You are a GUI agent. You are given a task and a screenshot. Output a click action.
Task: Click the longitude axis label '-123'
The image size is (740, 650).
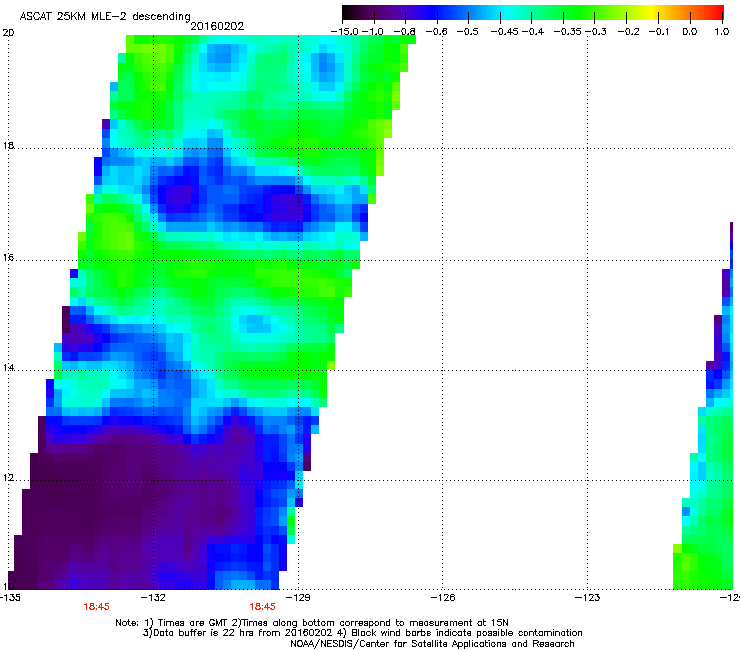588,598
